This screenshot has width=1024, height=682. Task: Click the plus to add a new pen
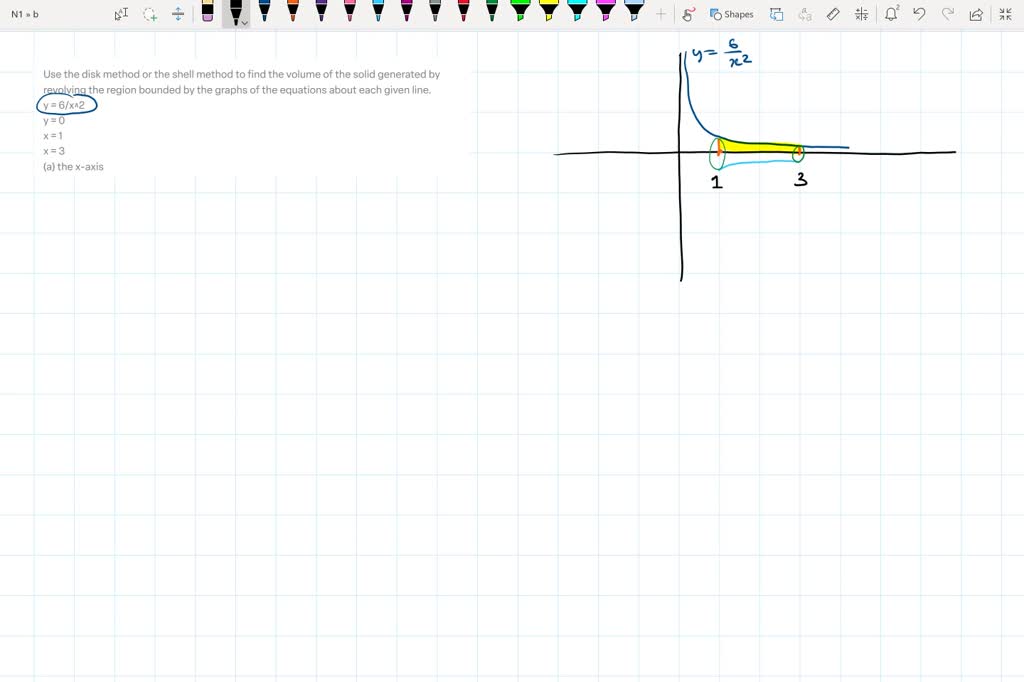pos(661,14)
